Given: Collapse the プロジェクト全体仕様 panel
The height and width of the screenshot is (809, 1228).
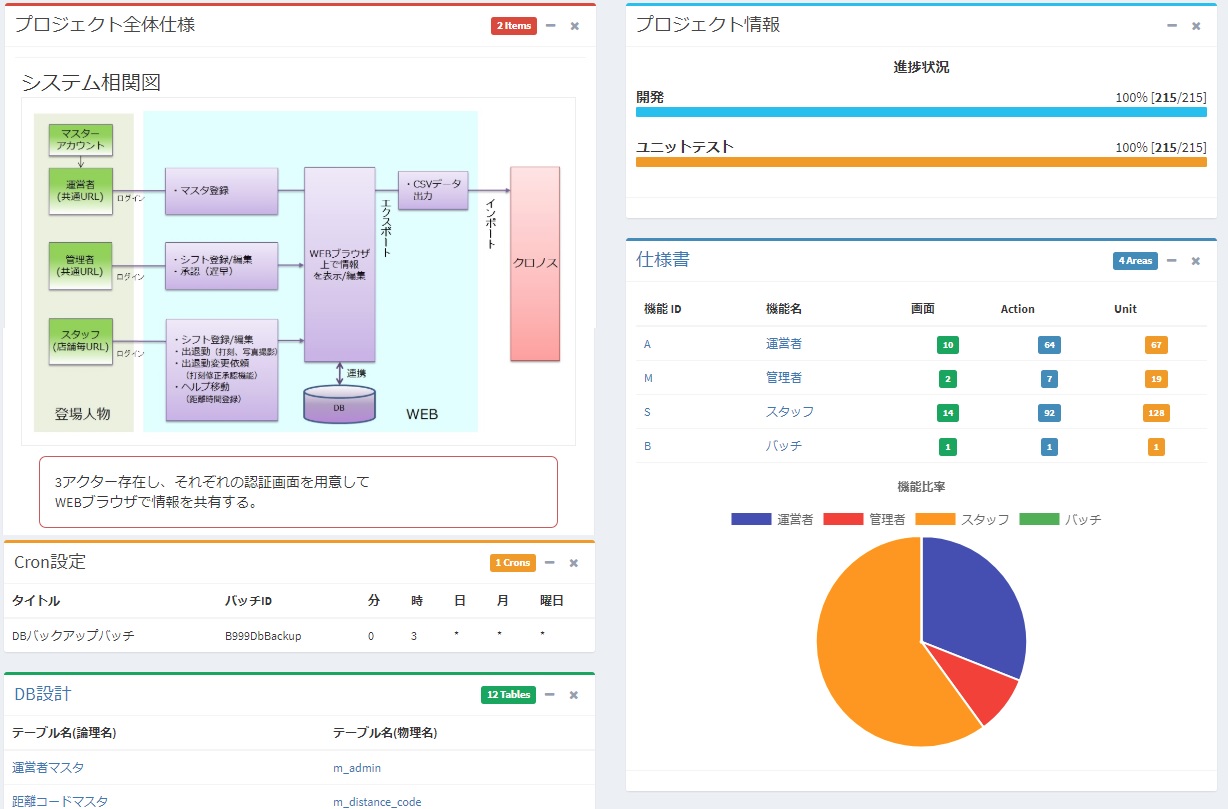Looking at the screenshot, I should 551,26.
